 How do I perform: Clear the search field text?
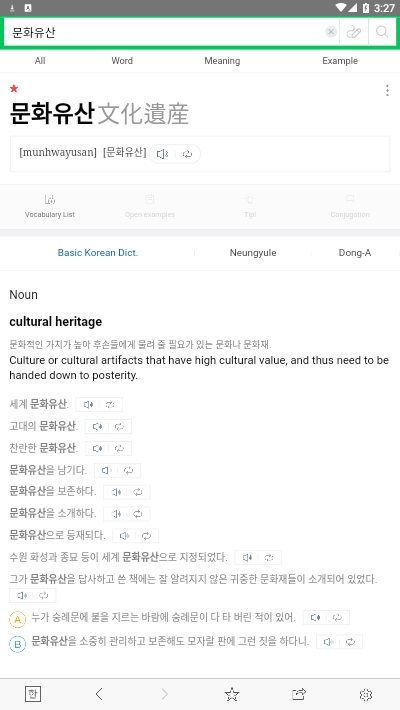pyautogui.click(x=331, y=32)
